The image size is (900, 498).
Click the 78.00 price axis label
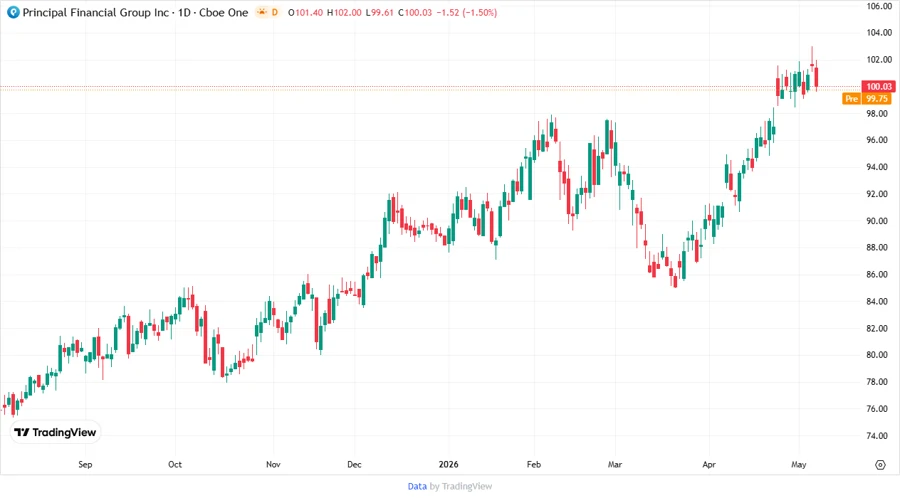[879, 382]
